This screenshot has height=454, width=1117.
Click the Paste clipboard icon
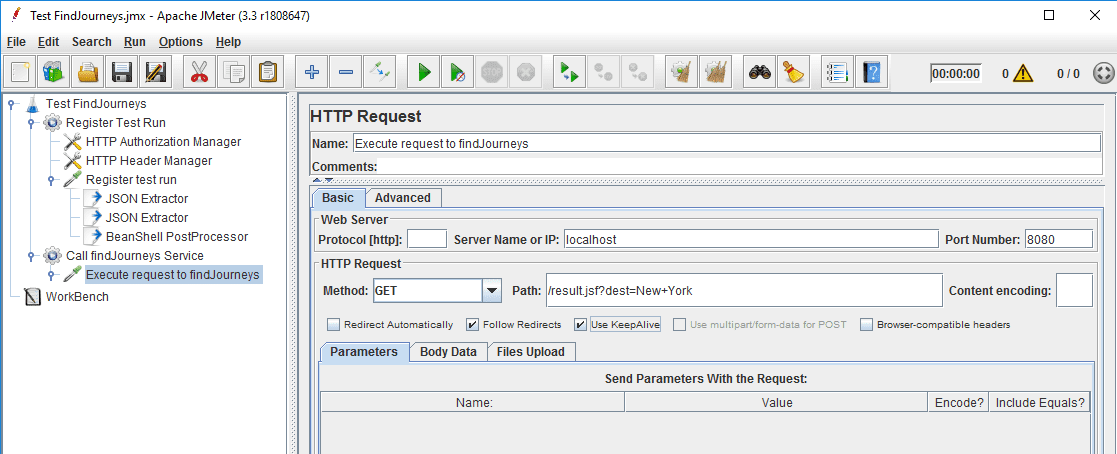coord(267,72)
